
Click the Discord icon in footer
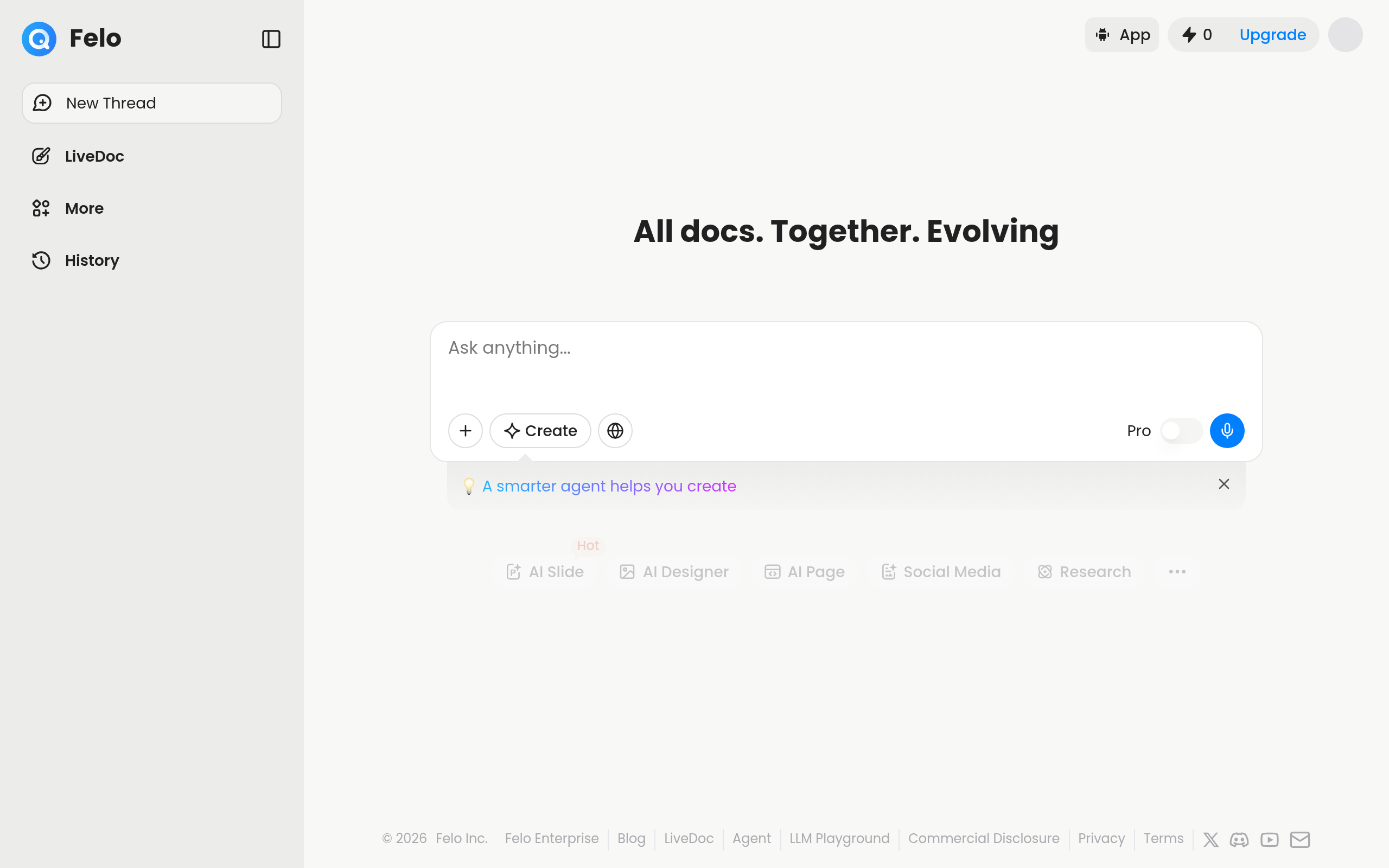click(x=1239, y=840)
